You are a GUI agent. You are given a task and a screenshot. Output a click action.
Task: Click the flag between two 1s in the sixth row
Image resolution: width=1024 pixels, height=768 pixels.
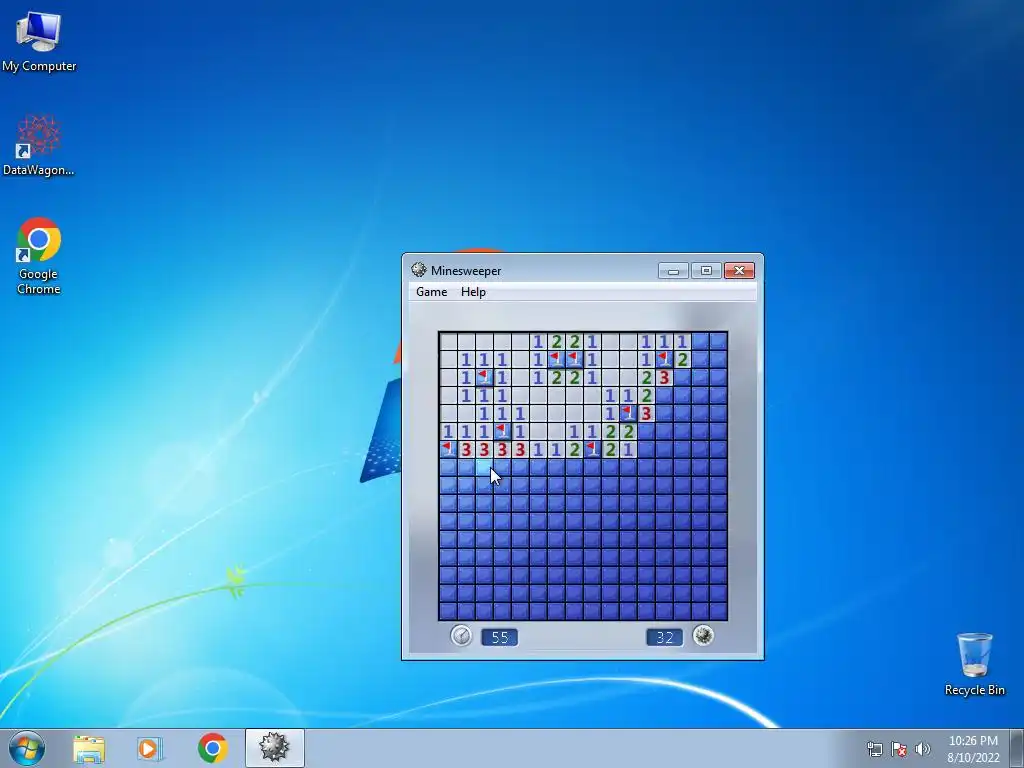tap(502, 431)
